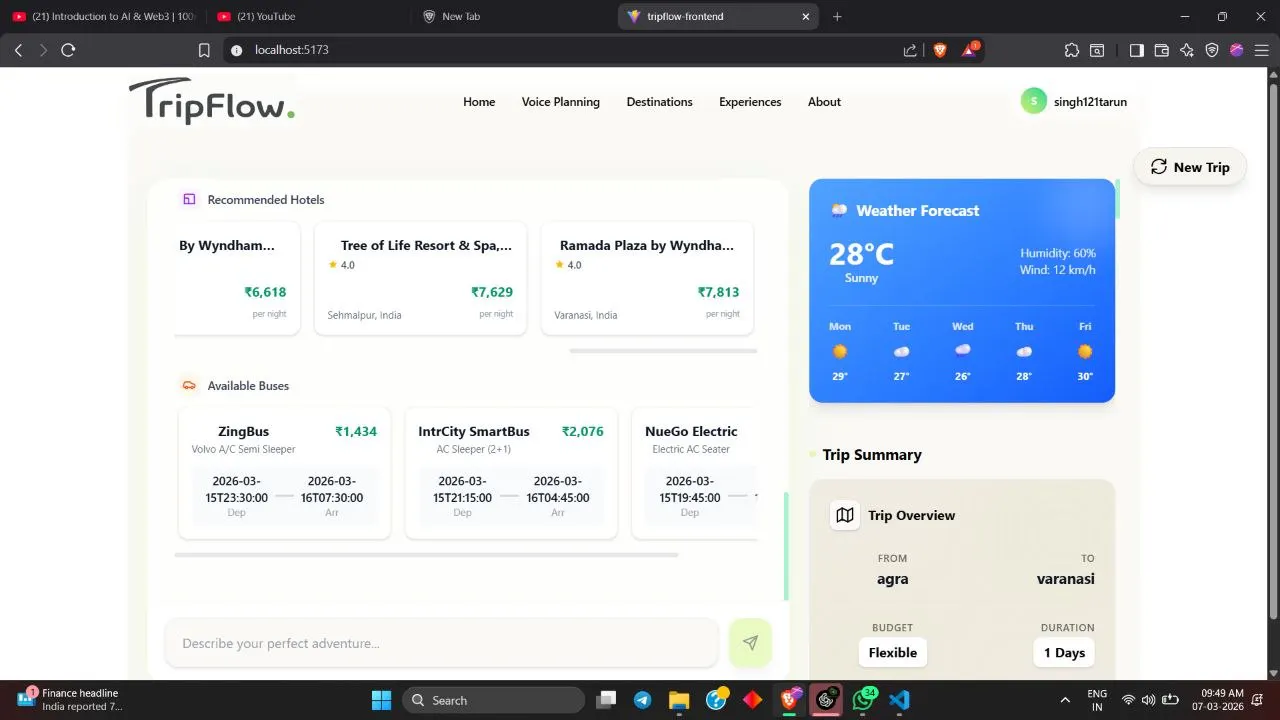Open Telegram from the taskbar
Screen dimensions: 1280x720
pyautogui.click(x=642, y=700)
